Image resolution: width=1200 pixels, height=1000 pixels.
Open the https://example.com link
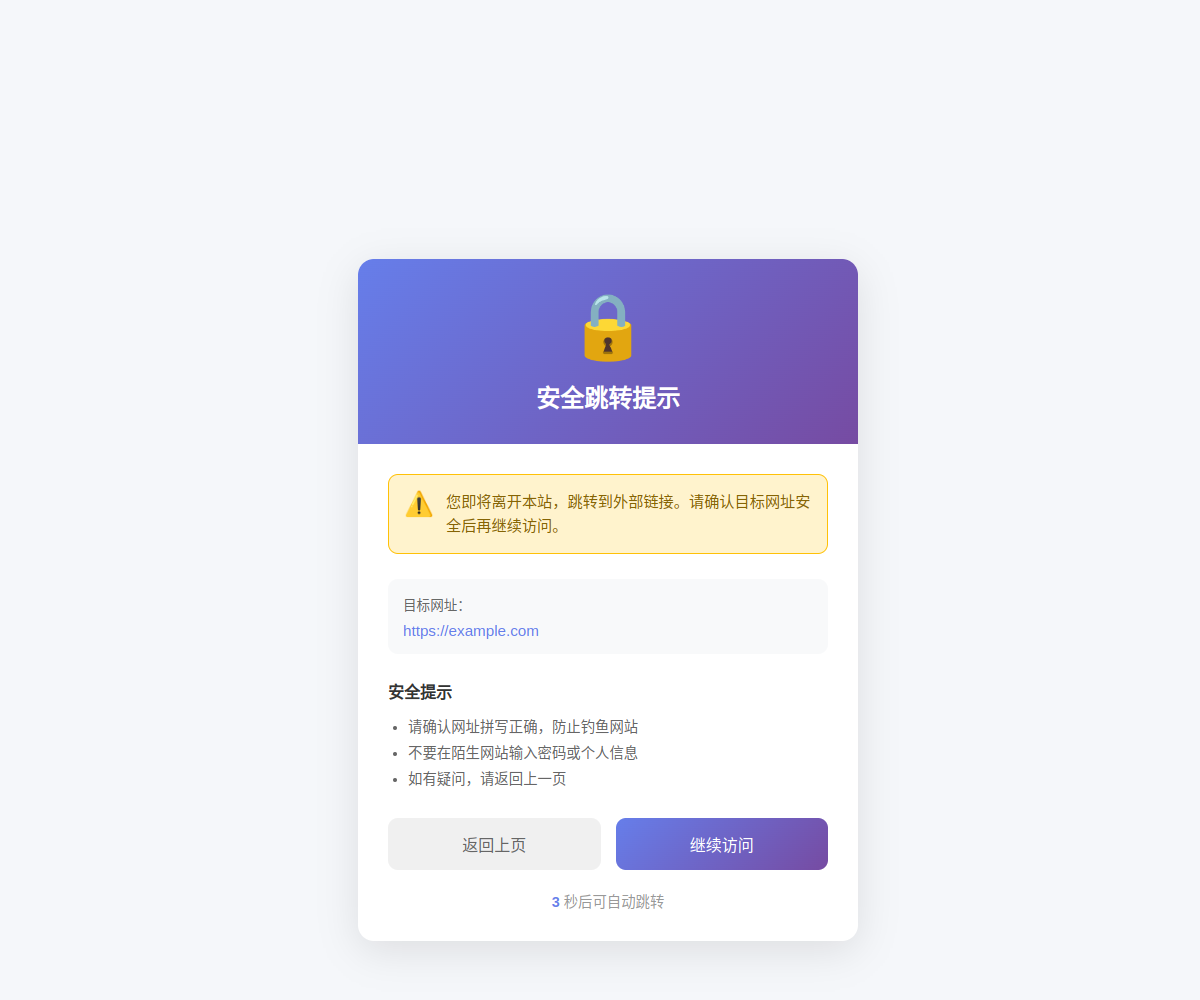[x=471, y=631]
